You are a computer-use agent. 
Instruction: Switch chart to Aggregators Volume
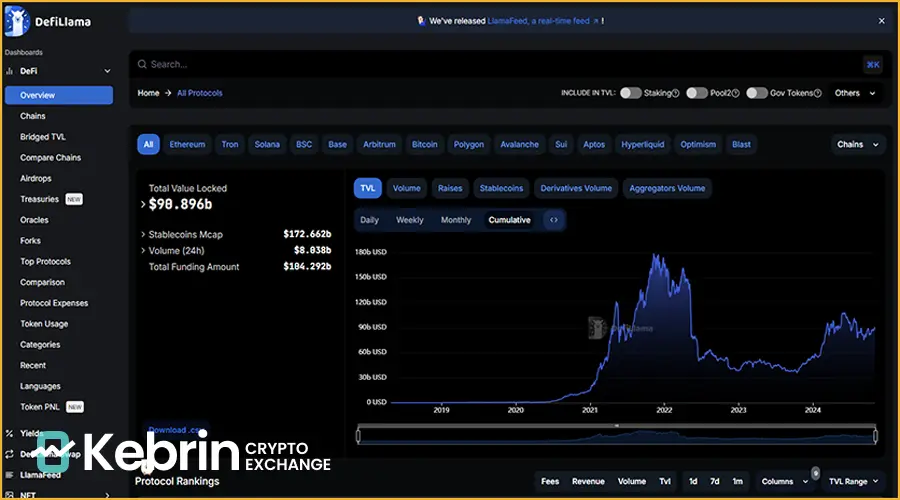click(x=667, y=188)
